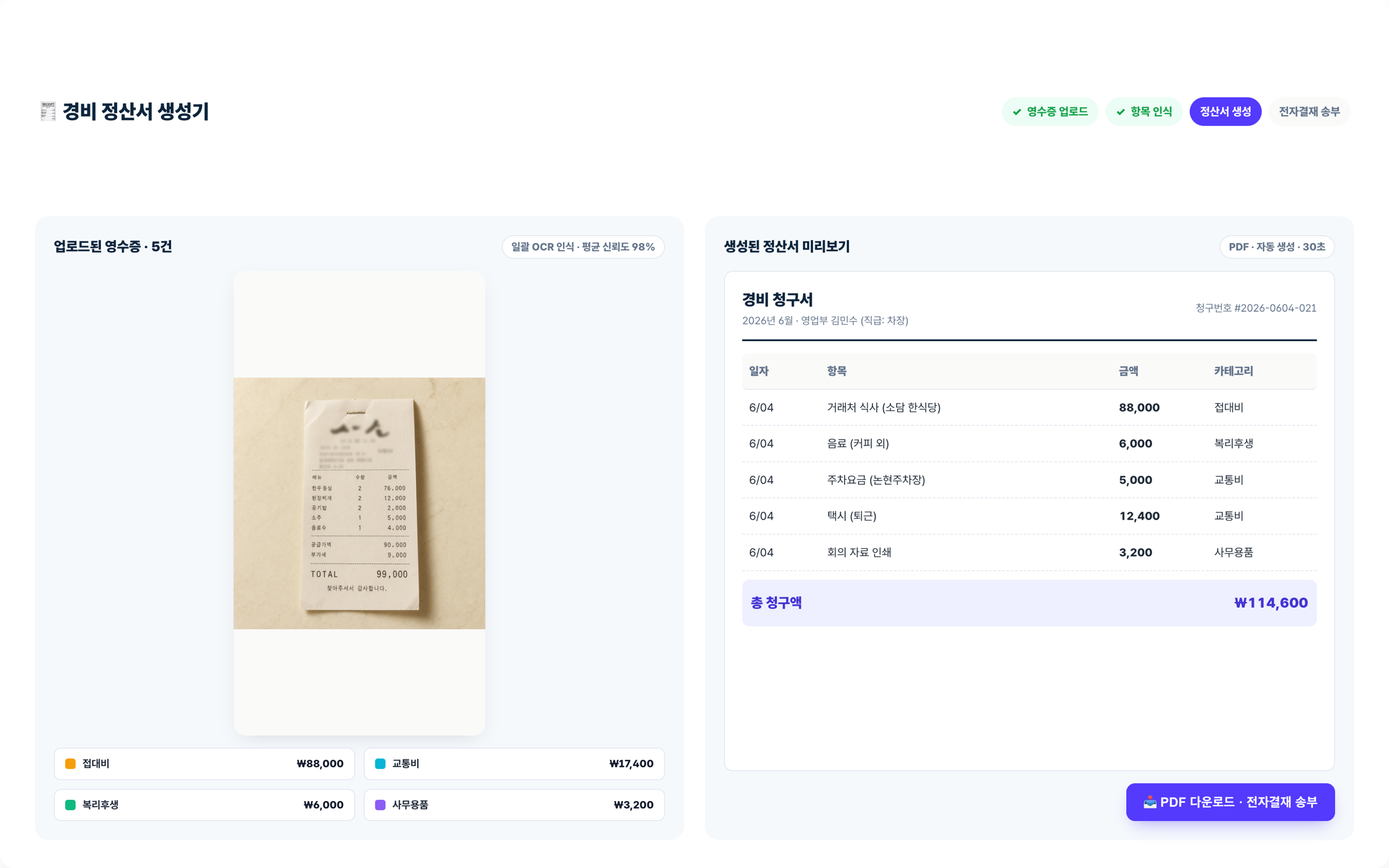
Task: Click the 복리후생 category cell in table
Action: pos(1233,443)
